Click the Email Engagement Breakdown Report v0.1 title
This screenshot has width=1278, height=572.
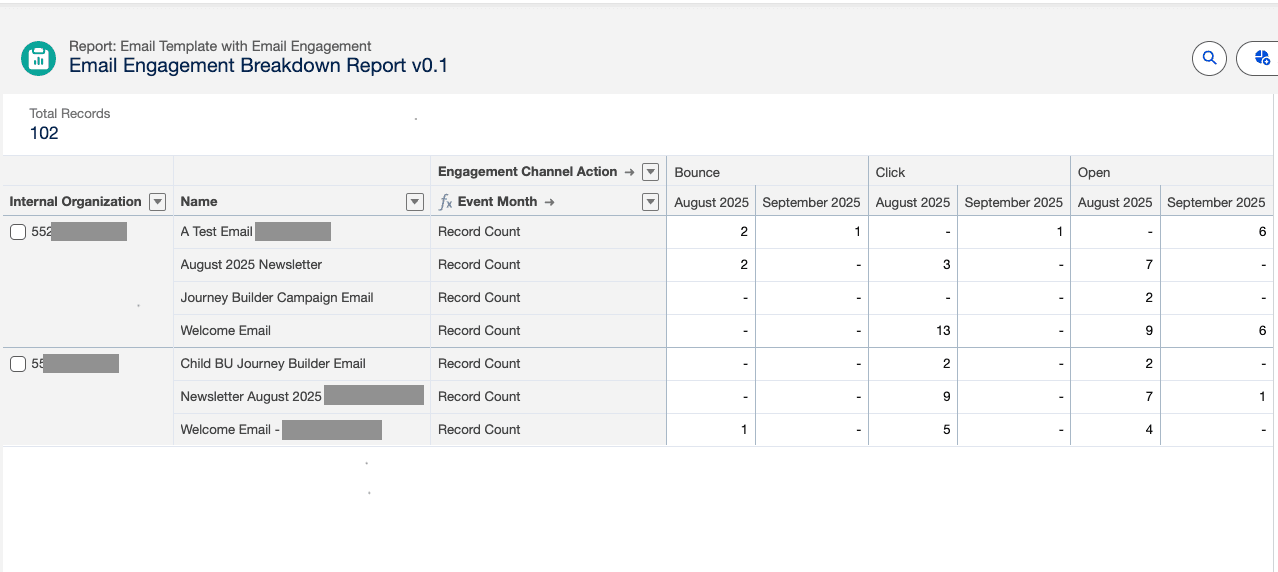point(259,66)
